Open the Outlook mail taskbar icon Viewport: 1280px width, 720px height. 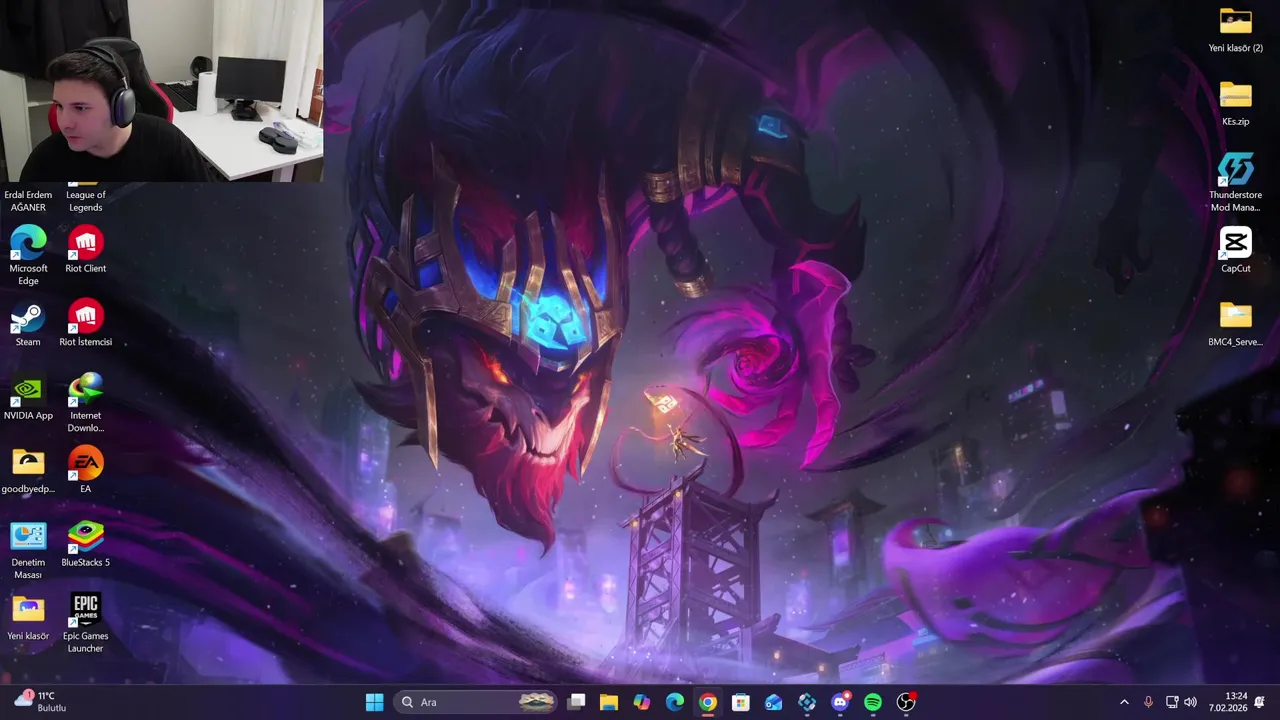pyautogui.click(x=774, y=702)
